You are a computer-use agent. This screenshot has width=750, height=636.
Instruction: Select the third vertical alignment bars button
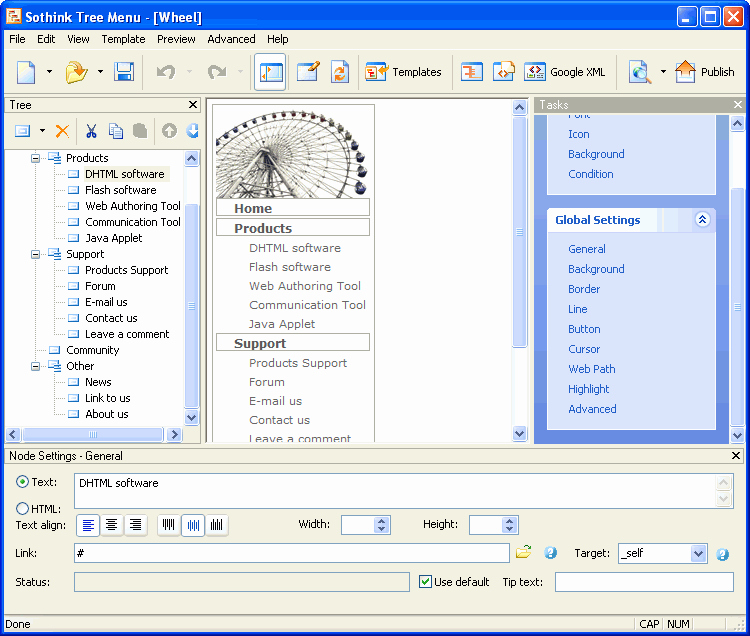(x=217, y=525)
